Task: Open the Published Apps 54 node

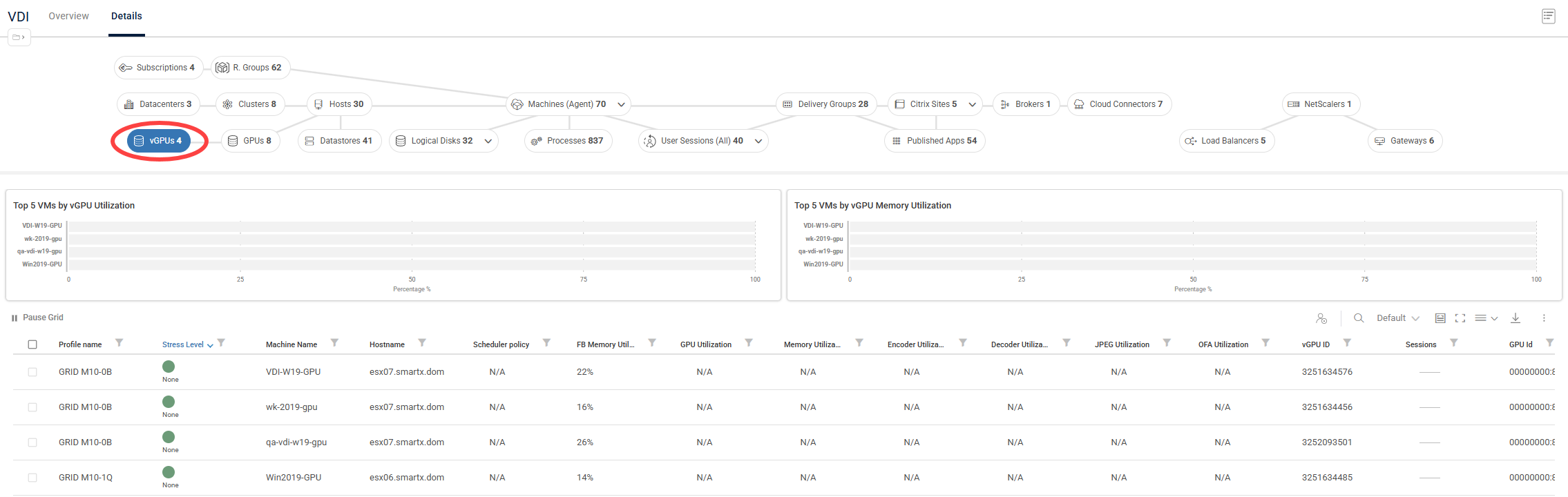Action: tap(935, 141)
